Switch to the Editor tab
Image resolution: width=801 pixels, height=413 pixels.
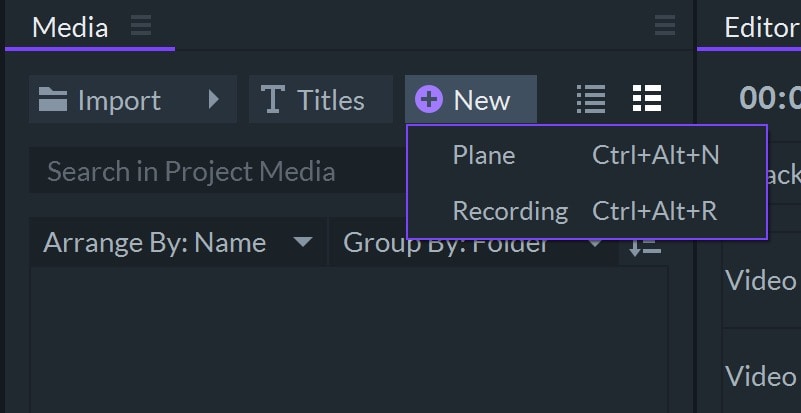pyautogui.click(x=762, y=27)
